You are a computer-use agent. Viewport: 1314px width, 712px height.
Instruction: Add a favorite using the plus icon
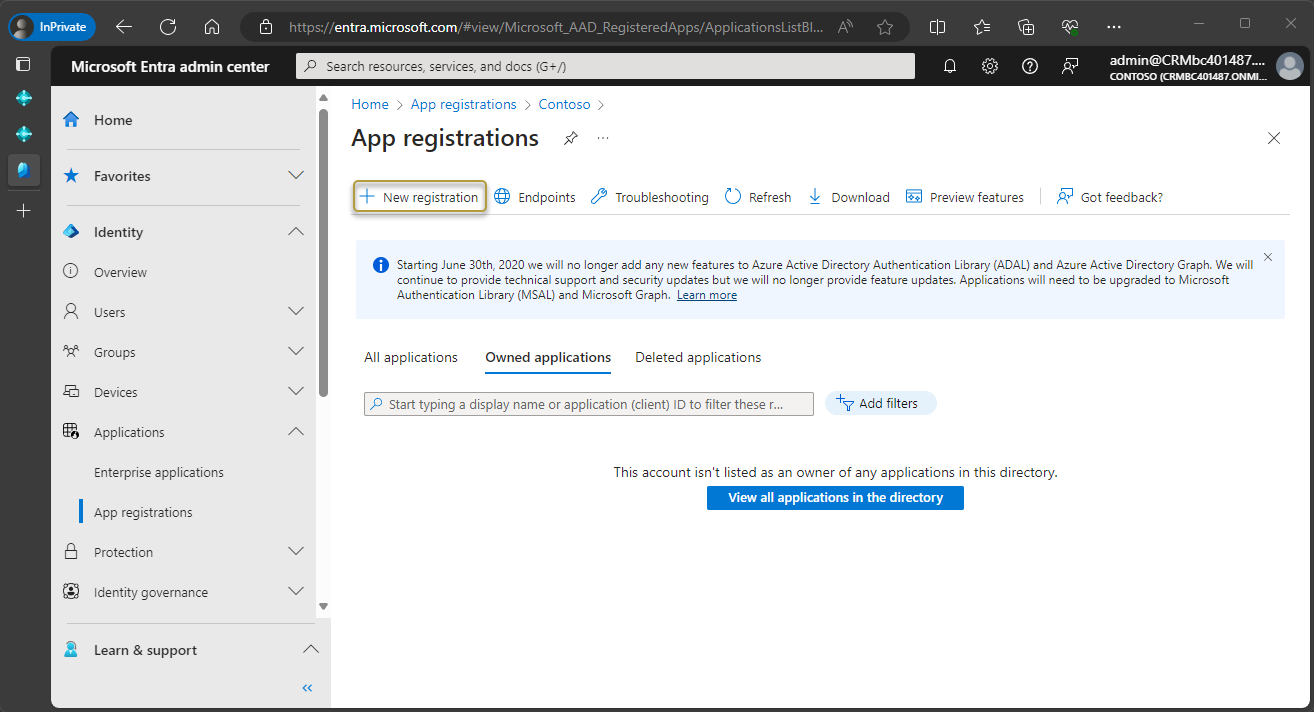click(23, 210)
